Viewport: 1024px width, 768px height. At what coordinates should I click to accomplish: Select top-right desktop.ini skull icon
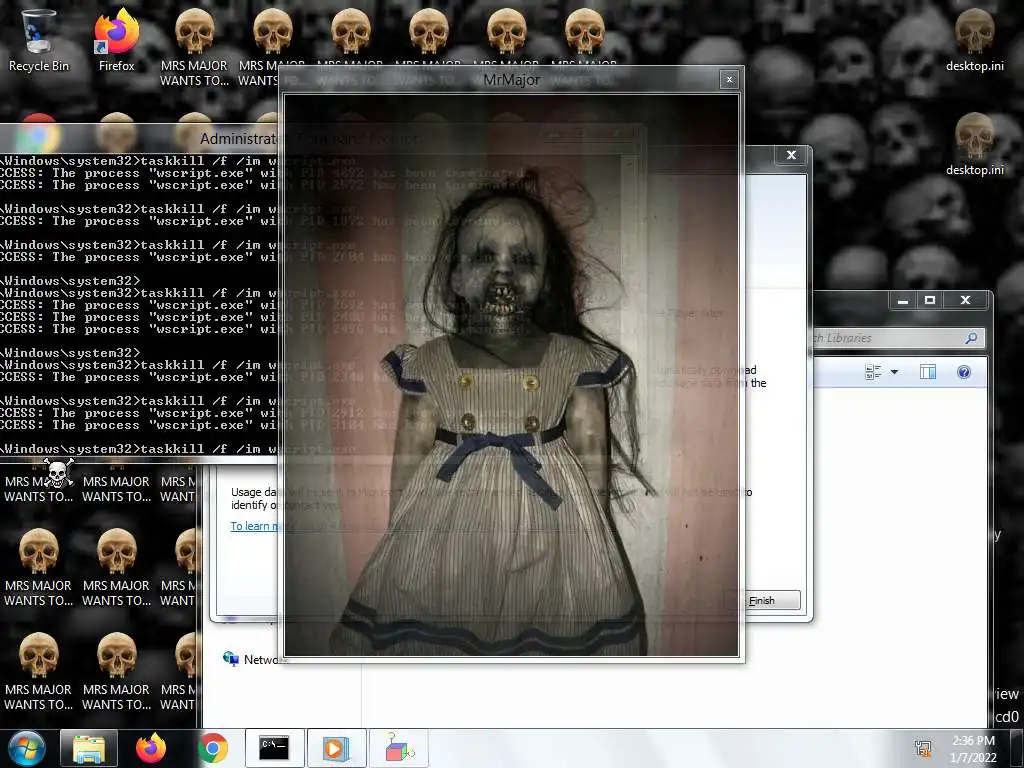pyautogui.click(x=974, y=40)
